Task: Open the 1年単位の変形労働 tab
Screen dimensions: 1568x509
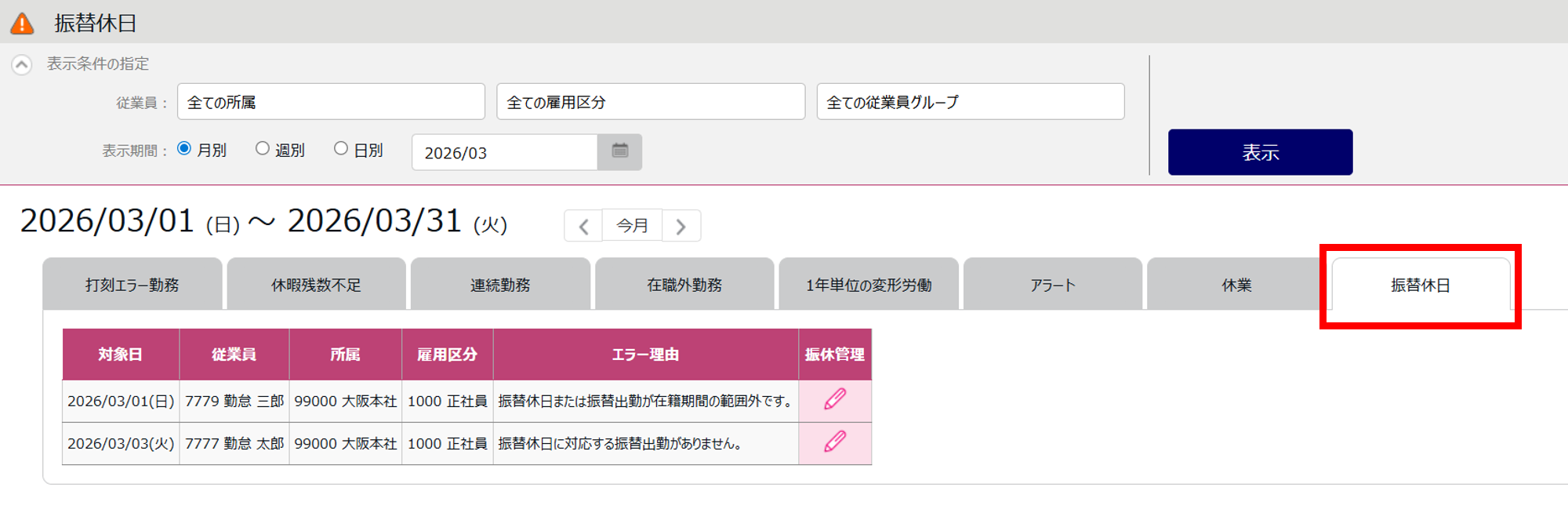Action: [x=869, y=285]
